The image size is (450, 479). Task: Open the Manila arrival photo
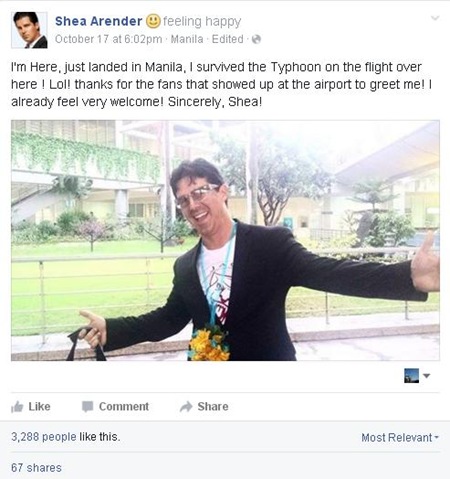(x=225, y=240)
